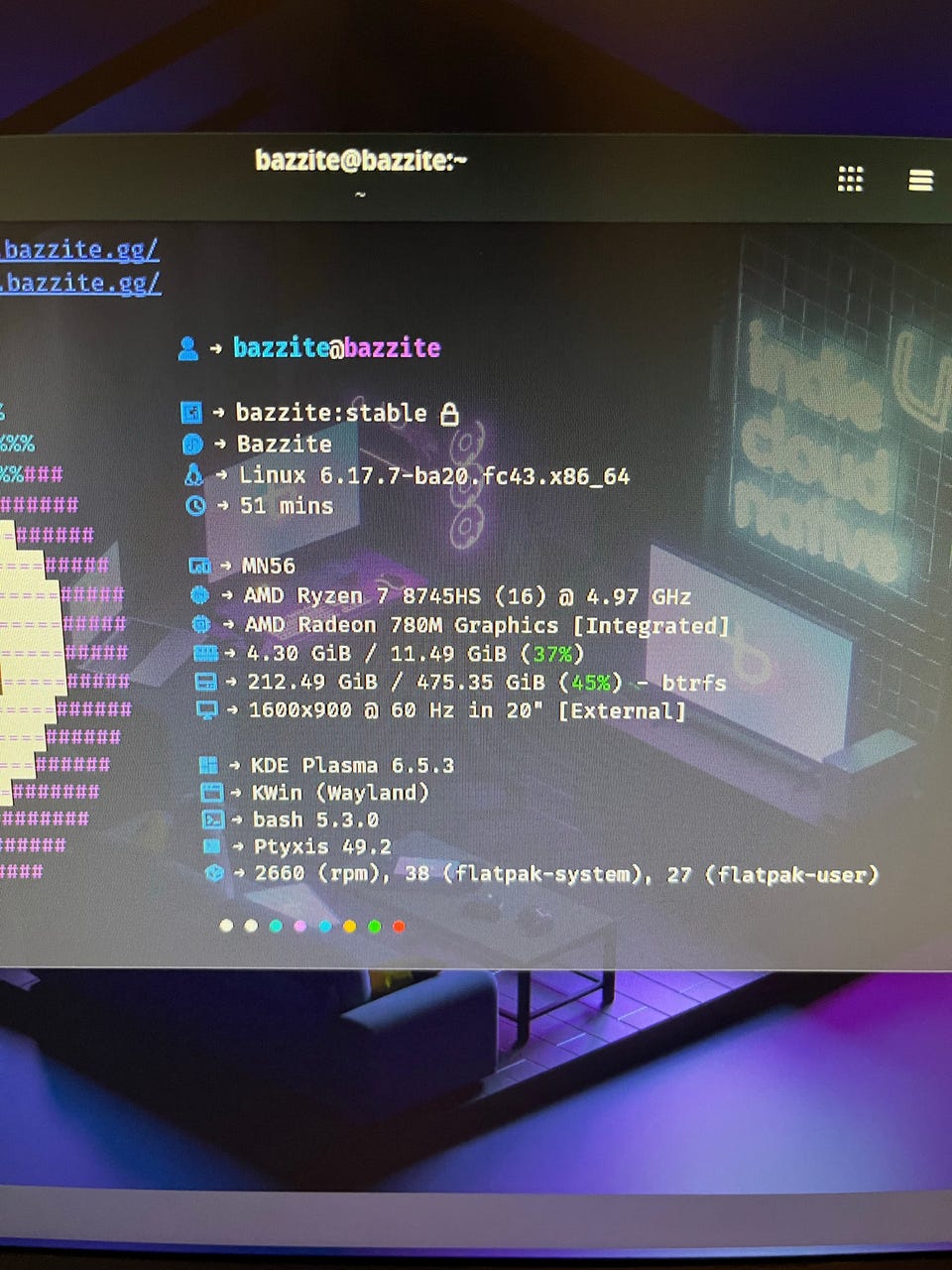Open the second bazzite.gg/ link
The width and height of the screenshot is (952, 1270).
79,283
